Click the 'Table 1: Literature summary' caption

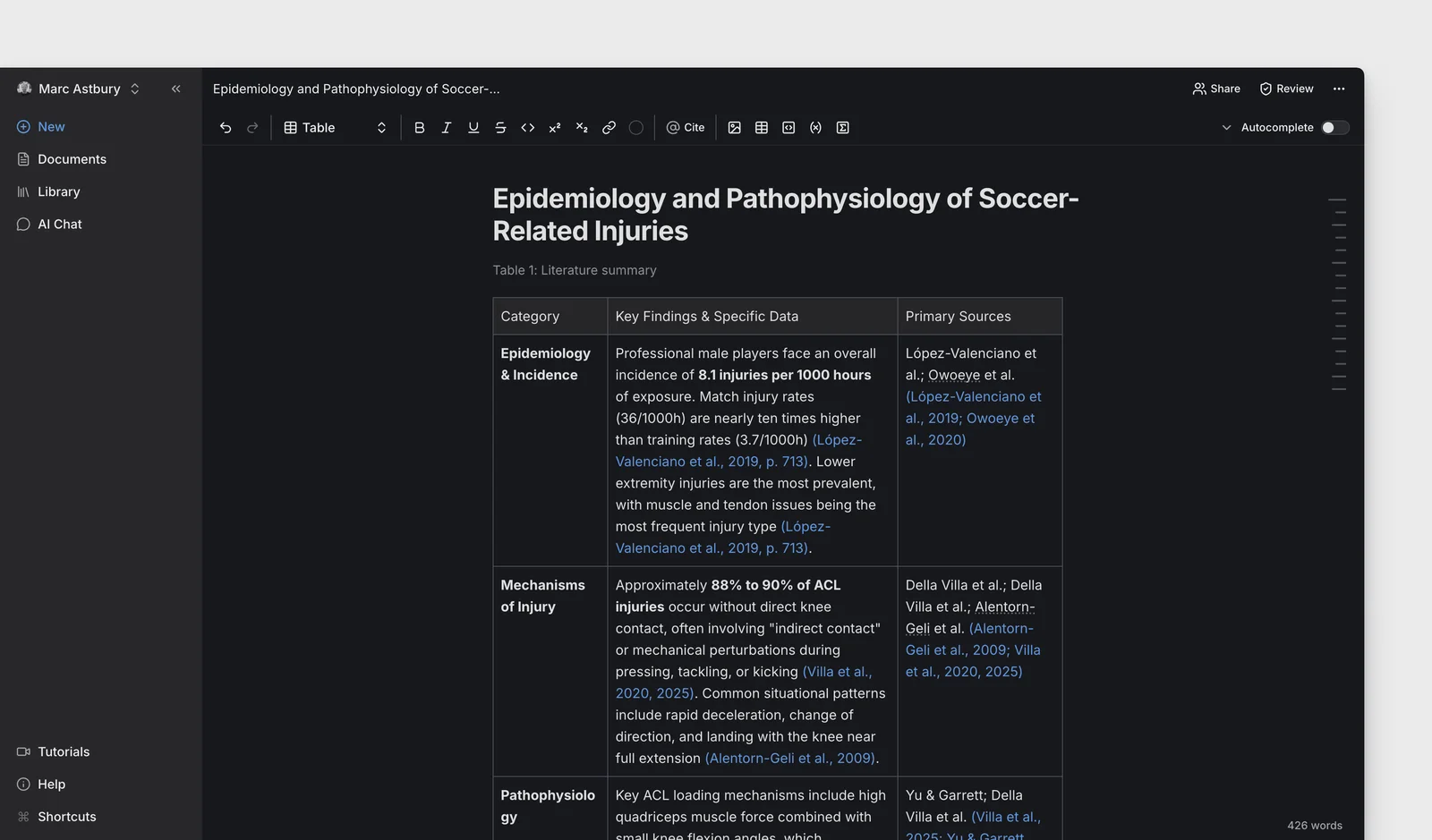tap(575, 270)
